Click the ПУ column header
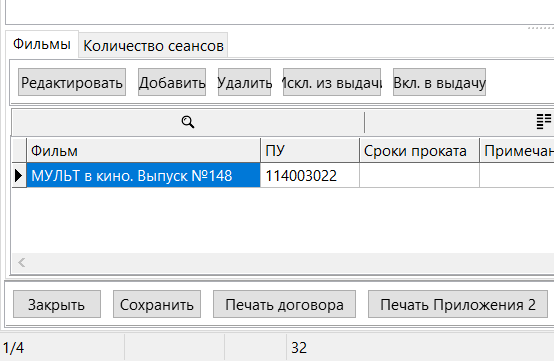 click(310, 151)
